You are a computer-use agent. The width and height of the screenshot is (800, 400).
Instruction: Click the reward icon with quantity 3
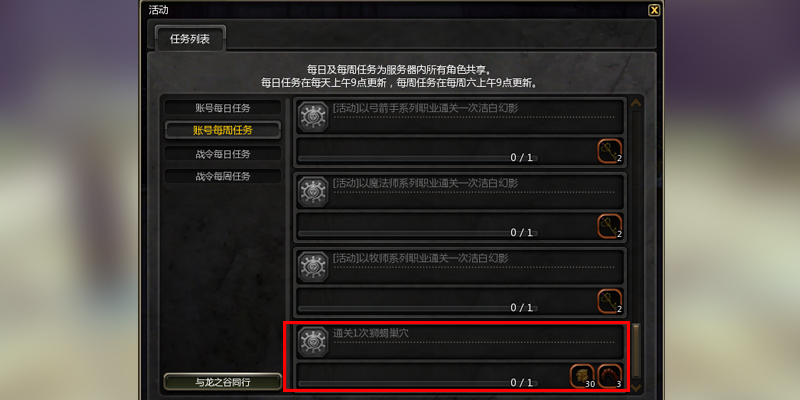pos(610,376)
